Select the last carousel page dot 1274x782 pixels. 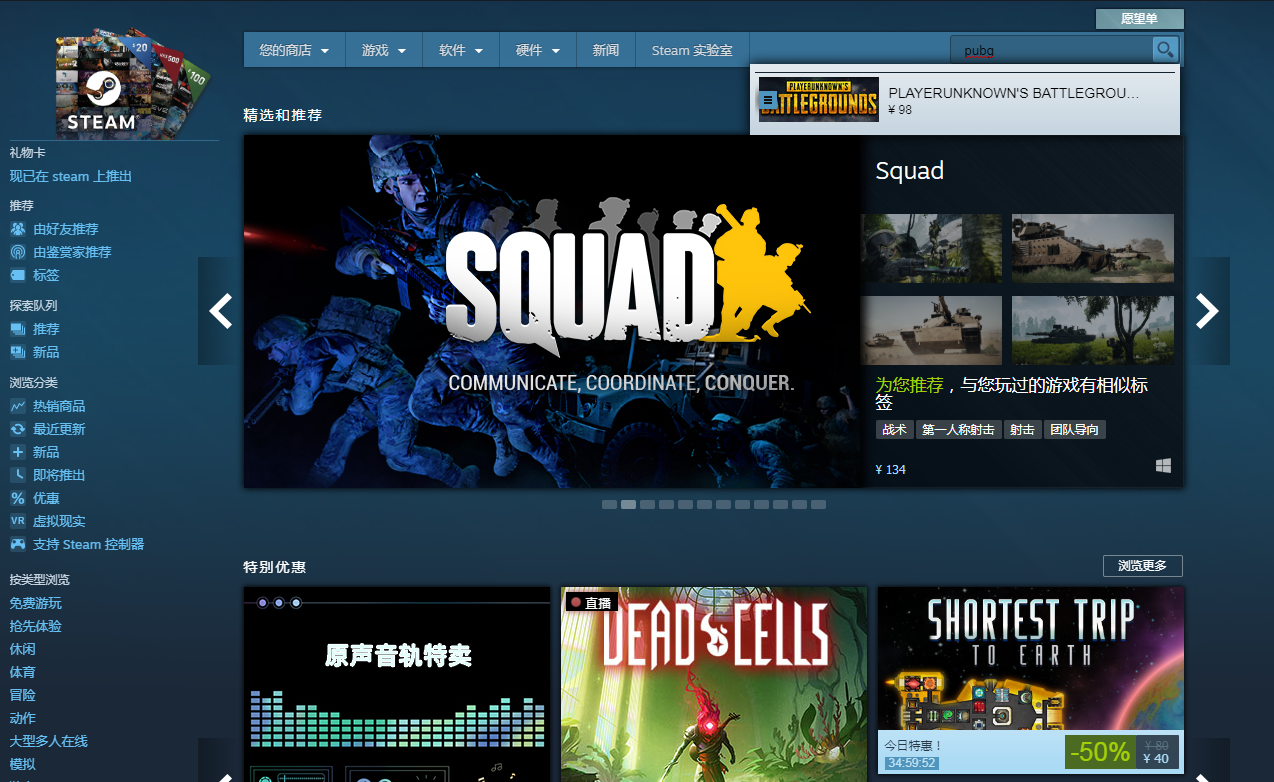coord(818,505)
